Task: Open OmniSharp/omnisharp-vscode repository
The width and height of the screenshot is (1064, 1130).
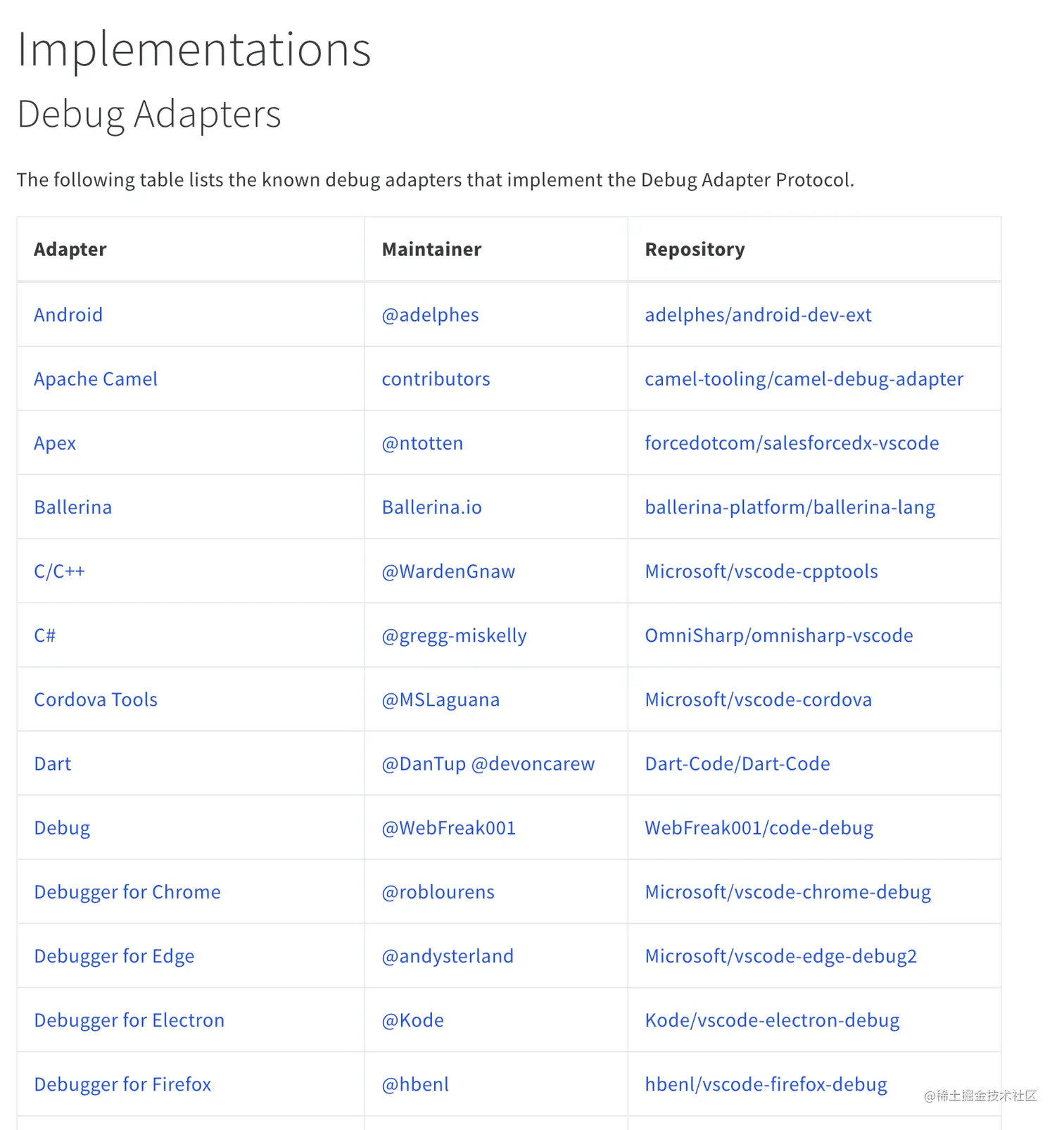Action: (779, 635)
